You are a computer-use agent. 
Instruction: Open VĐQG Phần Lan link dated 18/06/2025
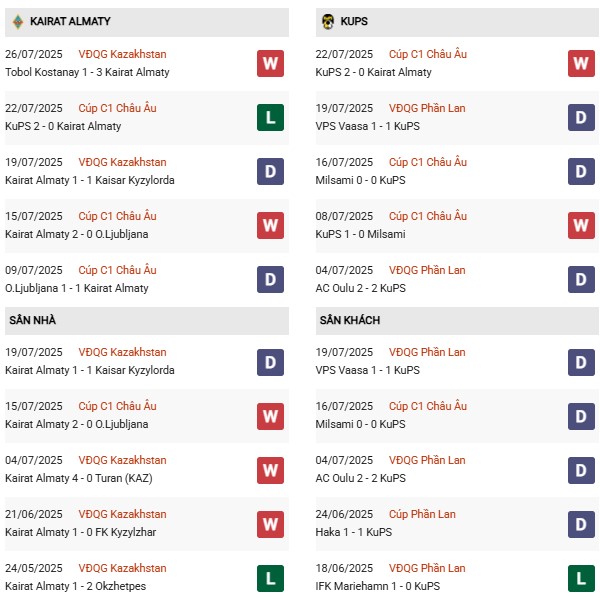coord(427,568)
